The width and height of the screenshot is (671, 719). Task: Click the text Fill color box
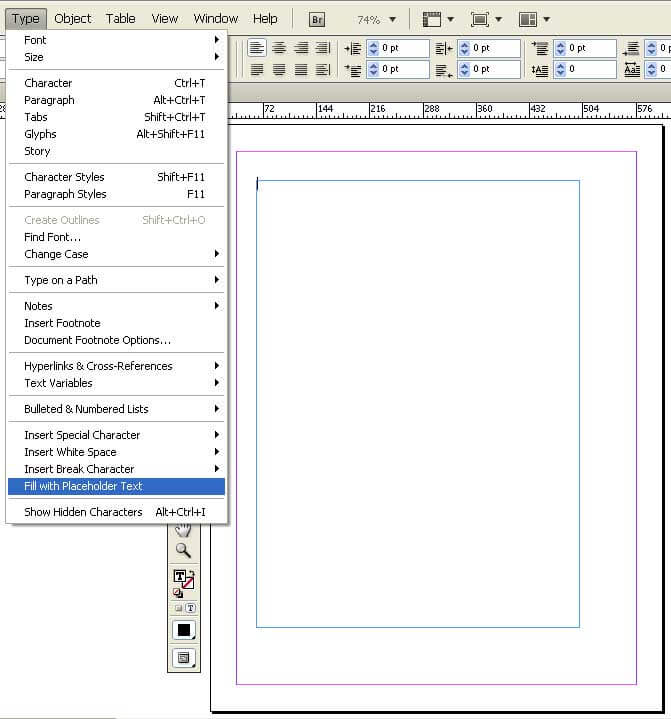click(x=179, y=576)
